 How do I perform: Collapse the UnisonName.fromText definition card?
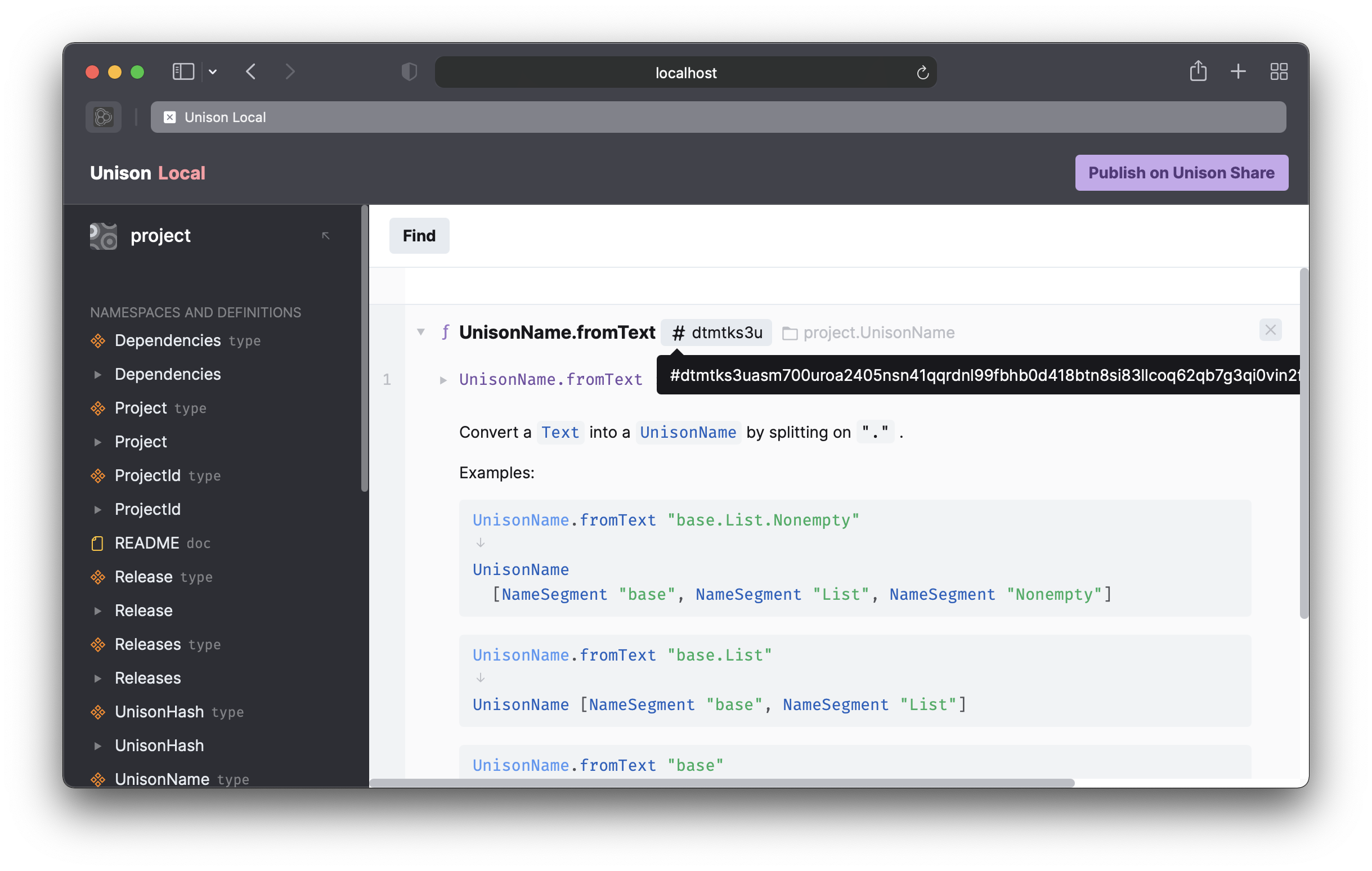[420, 332]
